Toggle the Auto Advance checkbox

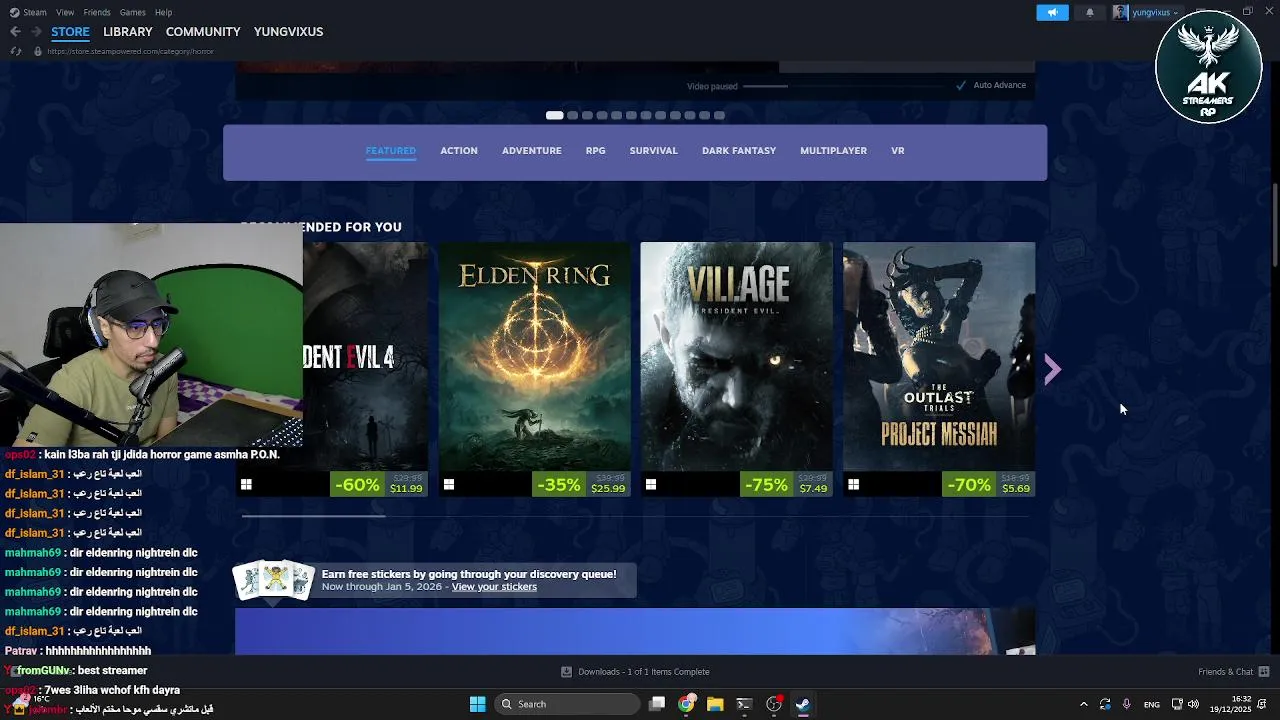click(x=961, y=86)
